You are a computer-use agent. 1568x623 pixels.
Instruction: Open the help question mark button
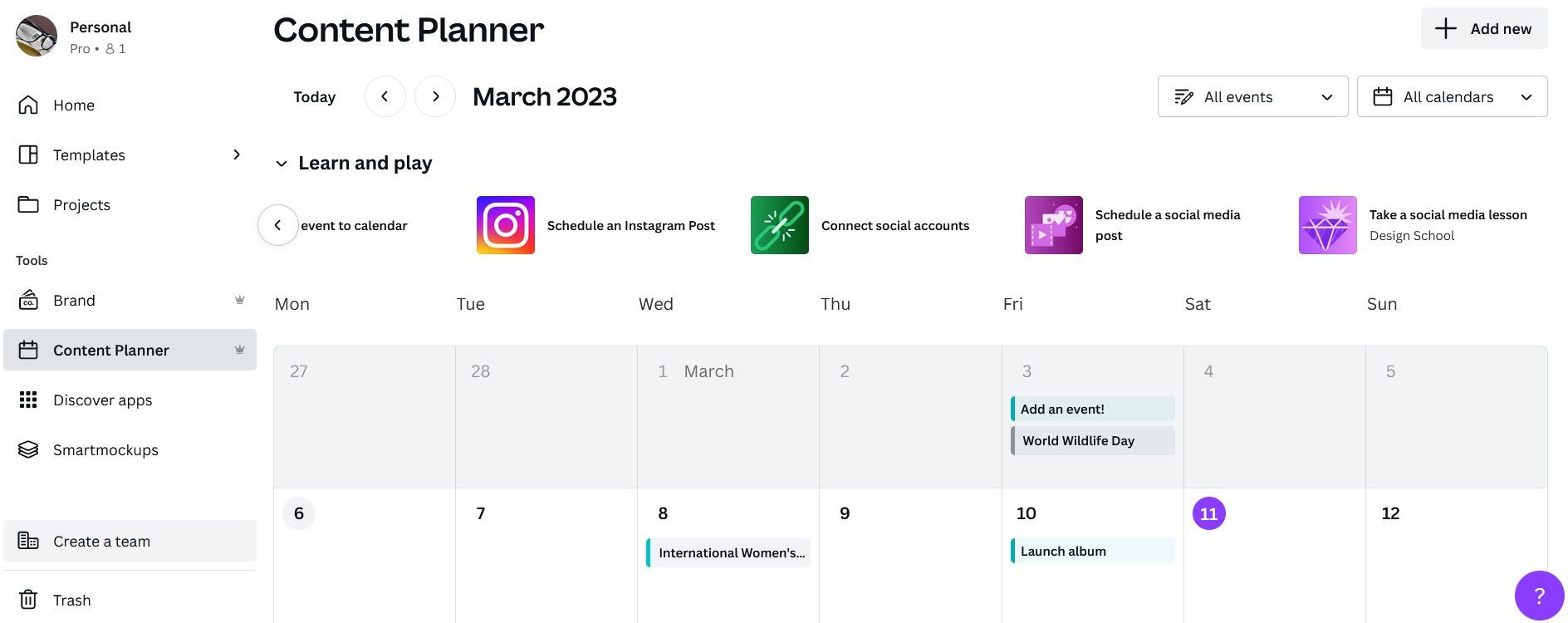[1539, 596]
